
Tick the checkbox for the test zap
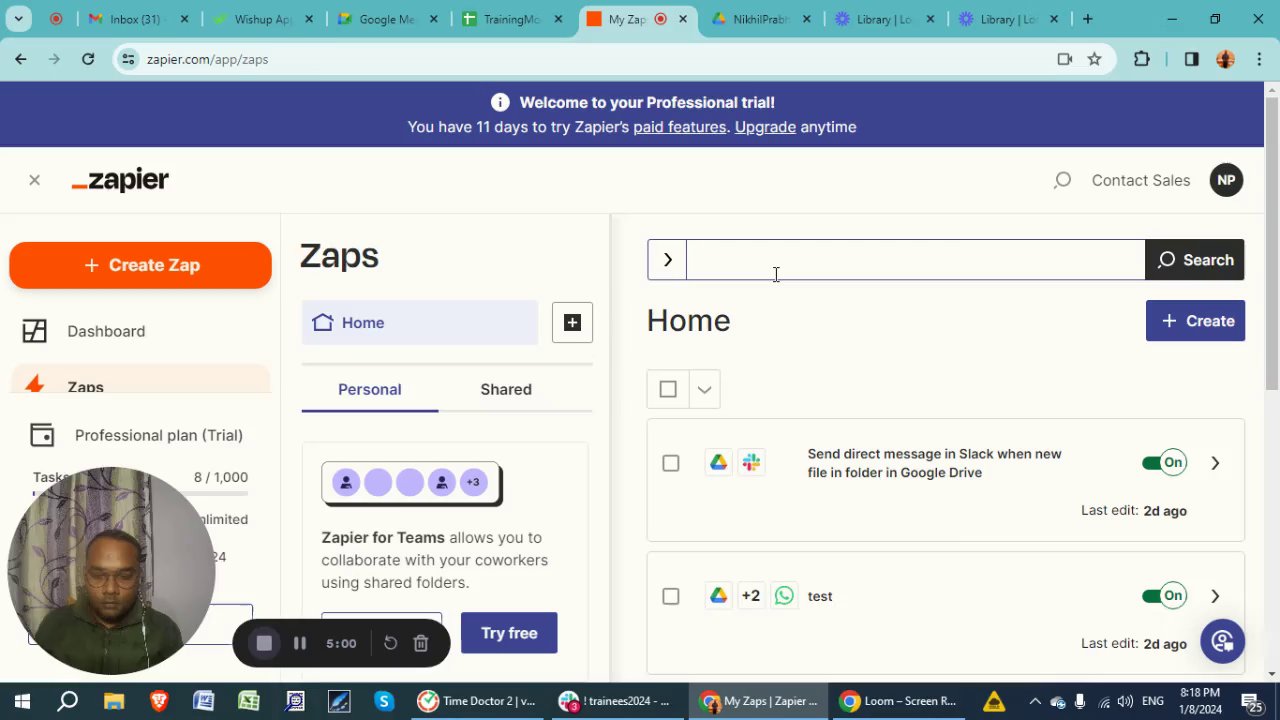(x=670, y=596)
